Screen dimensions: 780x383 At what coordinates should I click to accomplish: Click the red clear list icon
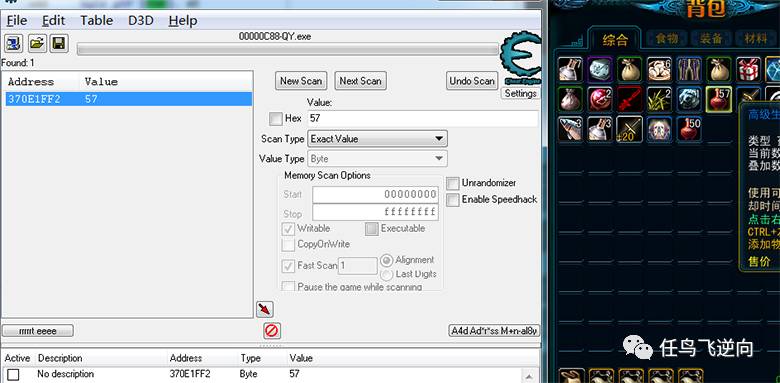click(272, 330)
